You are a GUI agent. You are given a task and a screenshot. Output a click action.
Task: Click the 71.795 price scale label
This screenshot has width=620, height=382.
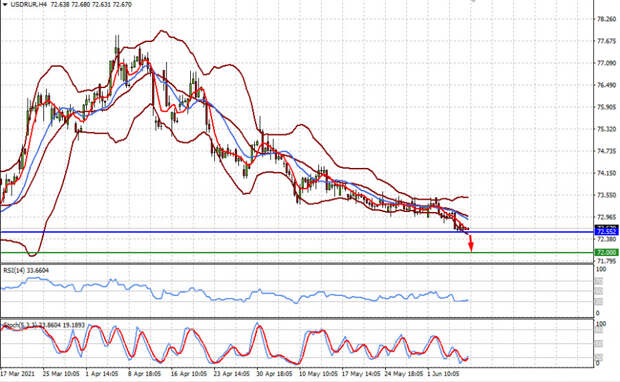[606, 261]
